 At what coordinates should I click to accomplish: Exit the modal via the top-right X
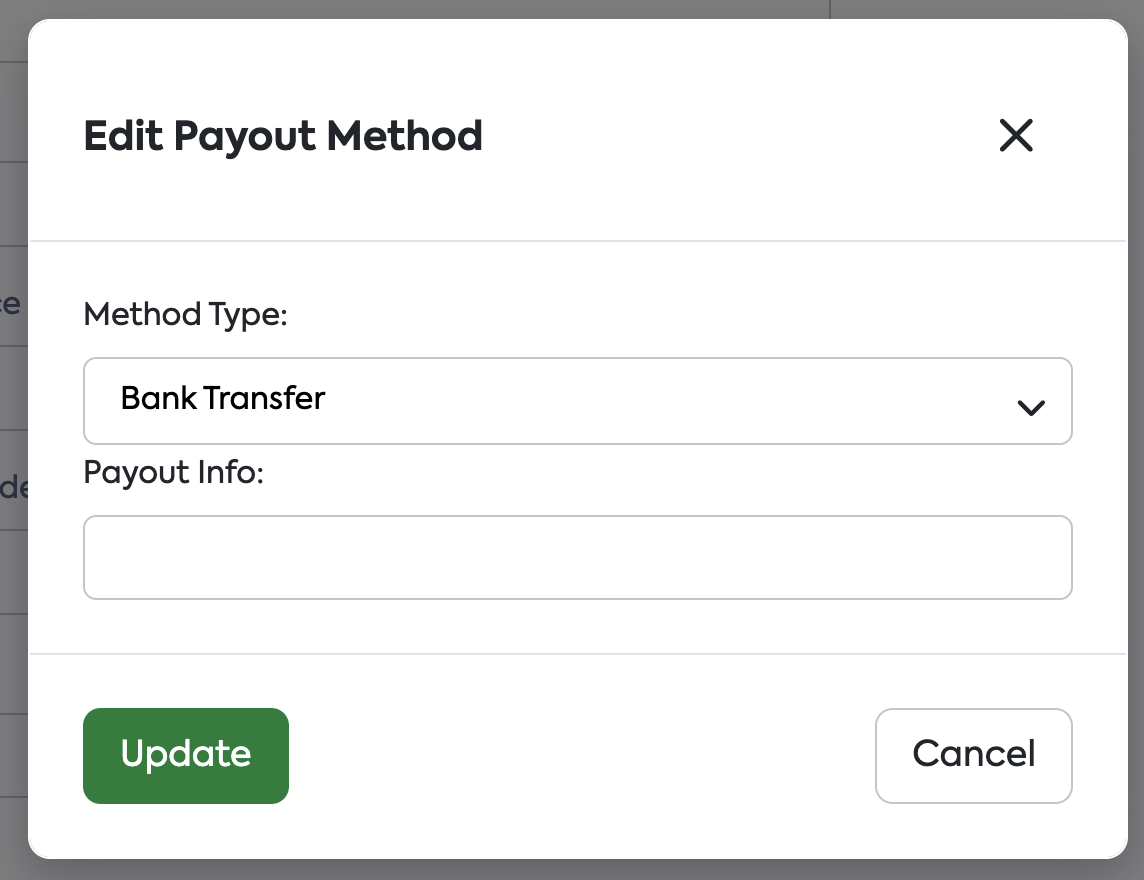pyautogui.click(x=1015, y=135)
